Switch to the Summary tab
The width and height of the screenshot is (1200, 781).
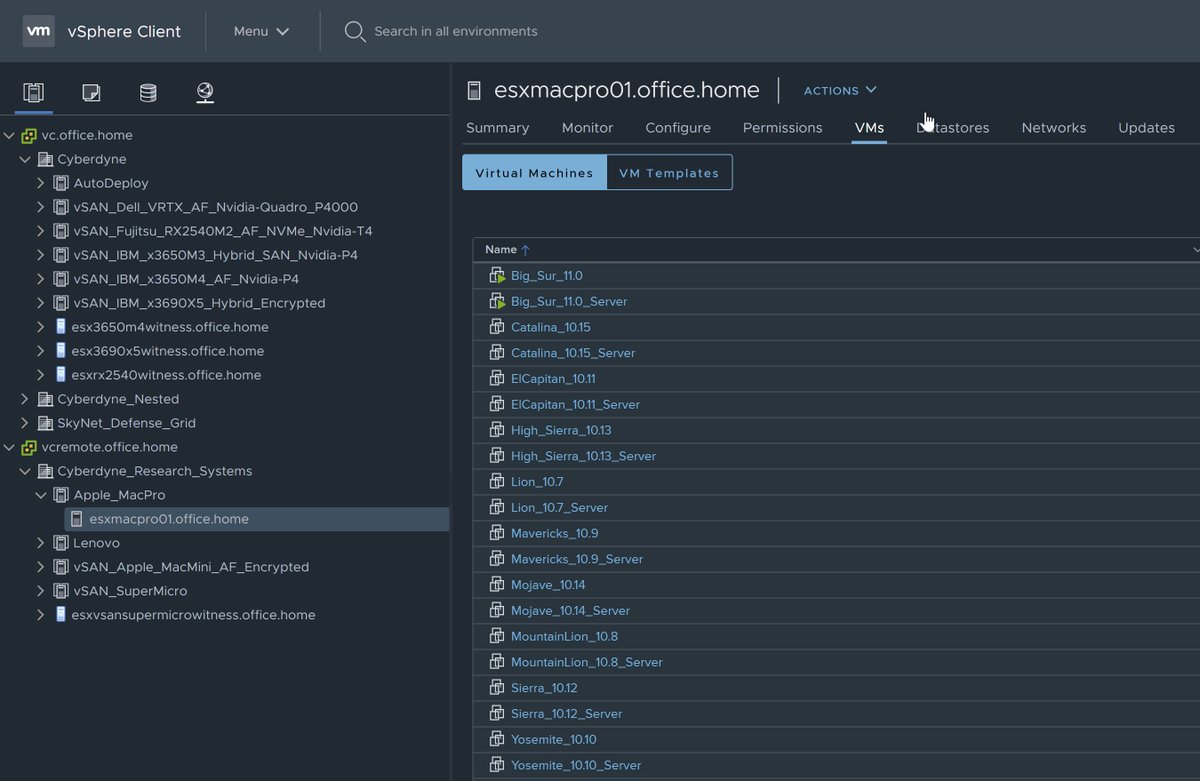[x=497, y=128]
